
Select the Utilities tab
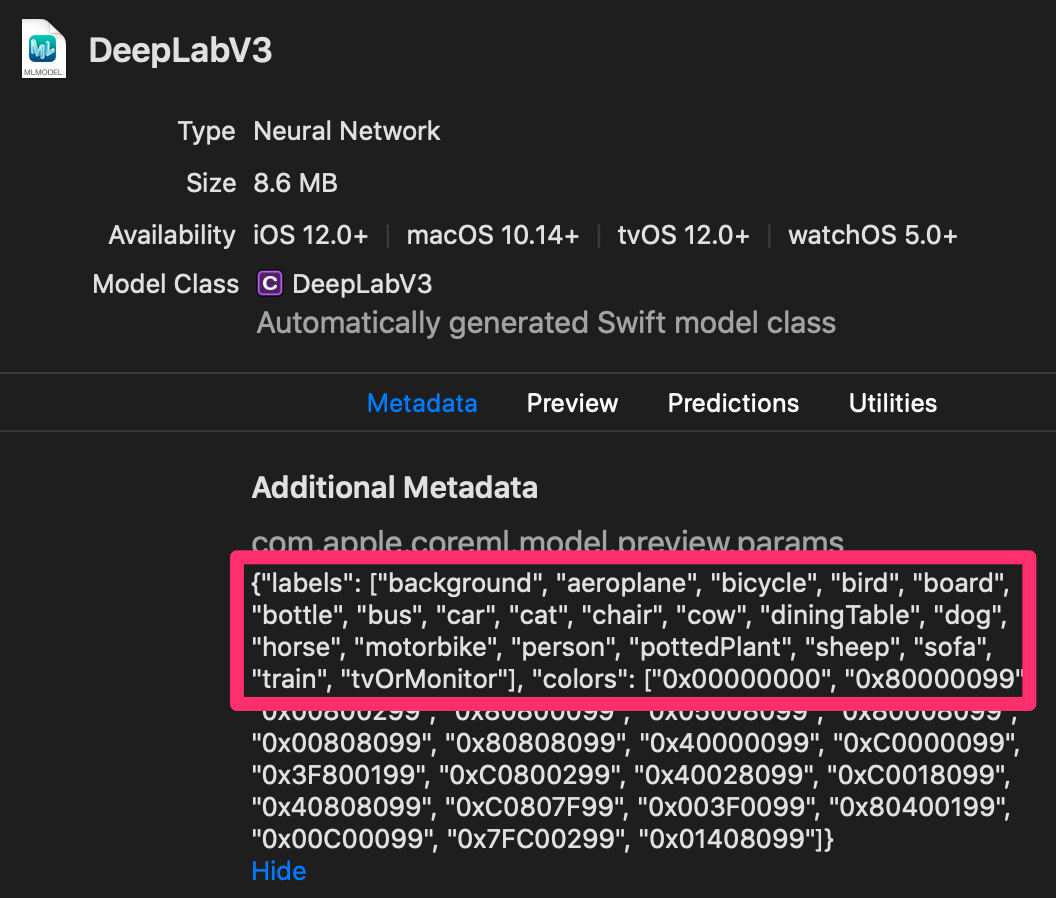pyautogui.click(x=893, y=402)
